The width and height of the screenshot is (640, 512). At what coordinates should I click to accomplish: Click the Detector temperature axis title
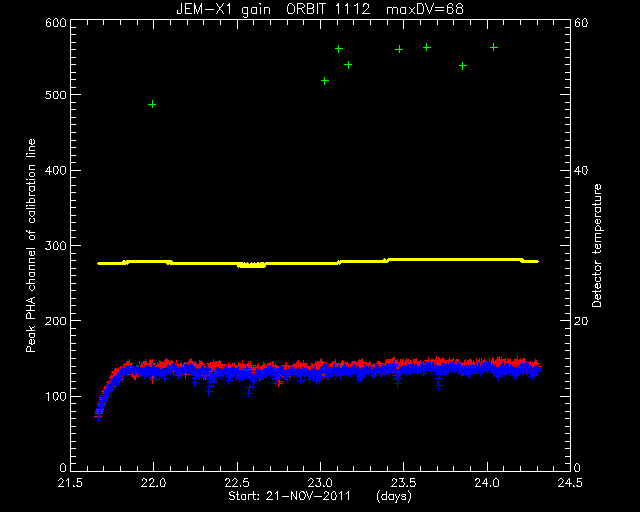tap(597, 245)
